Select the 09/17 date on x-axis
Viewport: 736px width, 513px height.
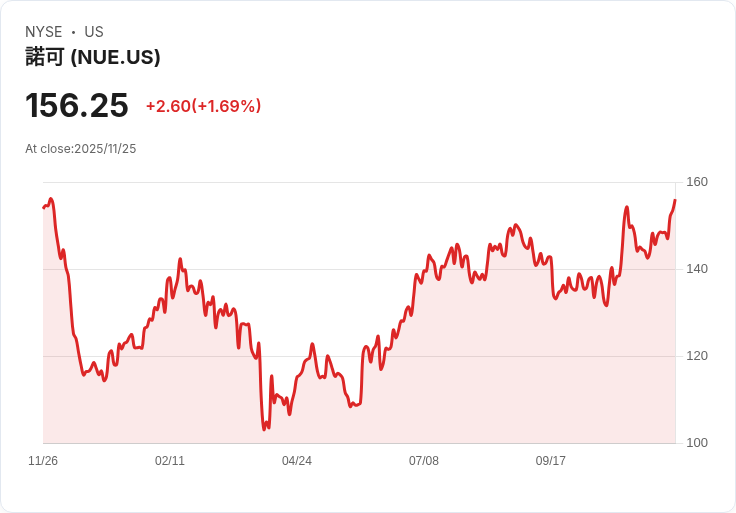tap(551, 461)
